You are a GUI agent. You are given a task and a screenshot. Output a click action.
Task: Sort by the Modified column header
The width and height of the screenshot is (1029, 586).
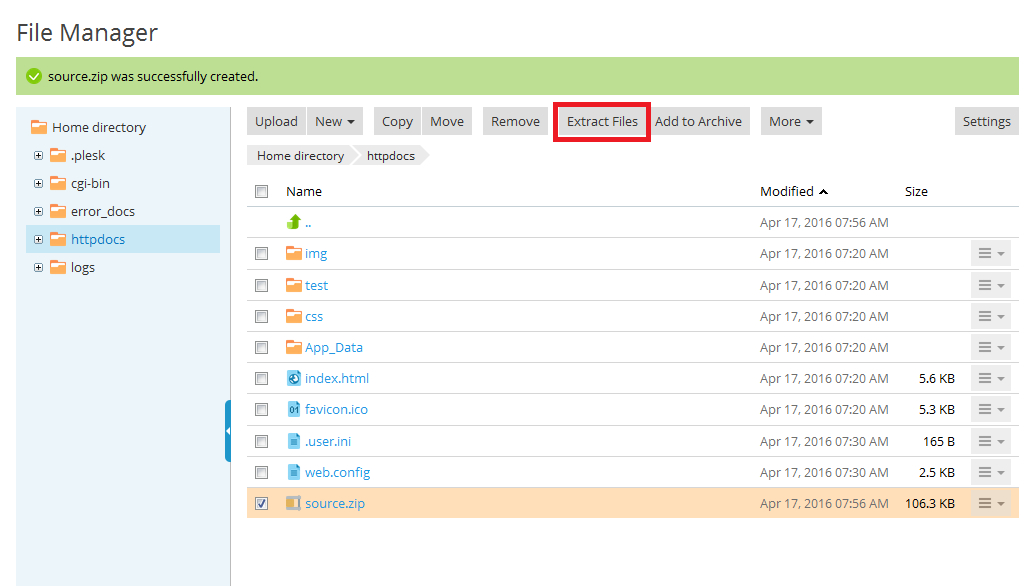click(793, 191)
